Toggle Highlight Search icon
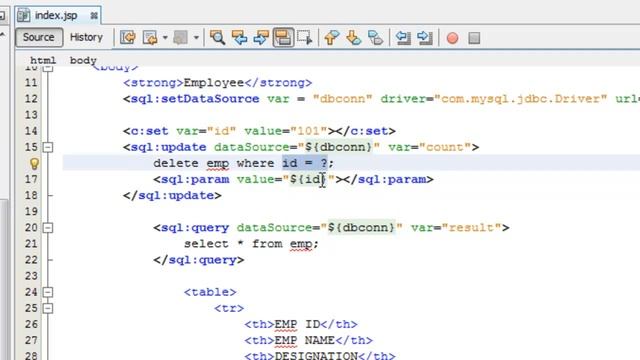The width and height of the screenshot is (640, 360). (283, 38)
